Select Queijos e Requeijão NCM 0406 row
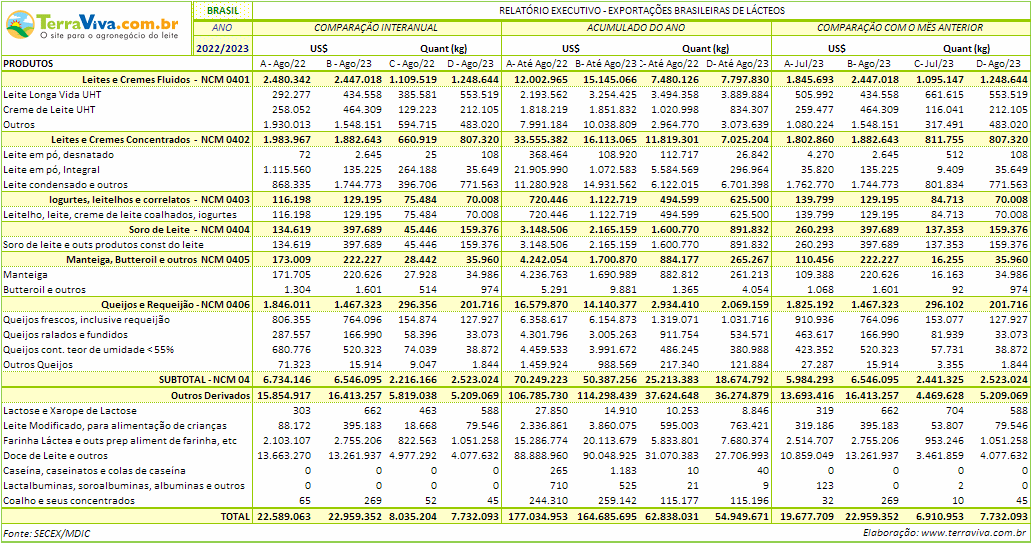This screenshot has height=543, width=1031. coord(175,304)
